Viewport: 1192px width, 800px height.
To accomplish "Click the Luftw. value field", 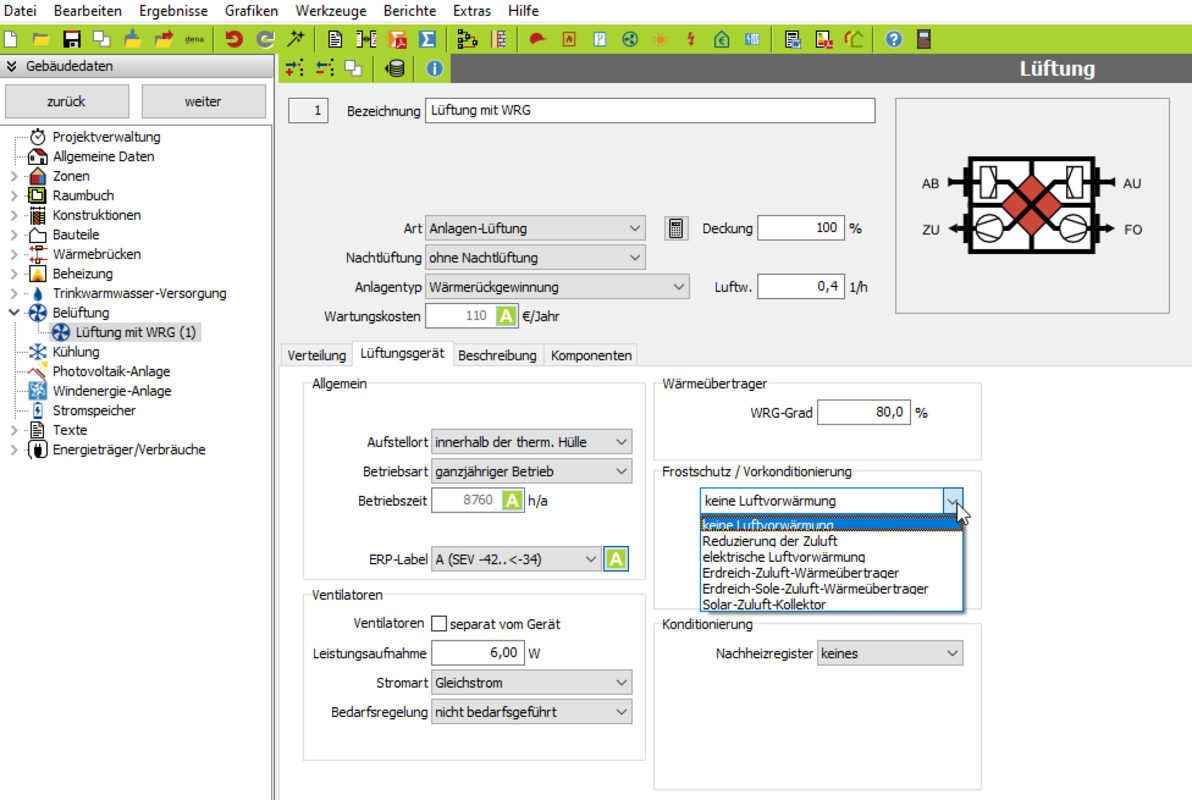I will pyautogui.click(x=800, y=287).
